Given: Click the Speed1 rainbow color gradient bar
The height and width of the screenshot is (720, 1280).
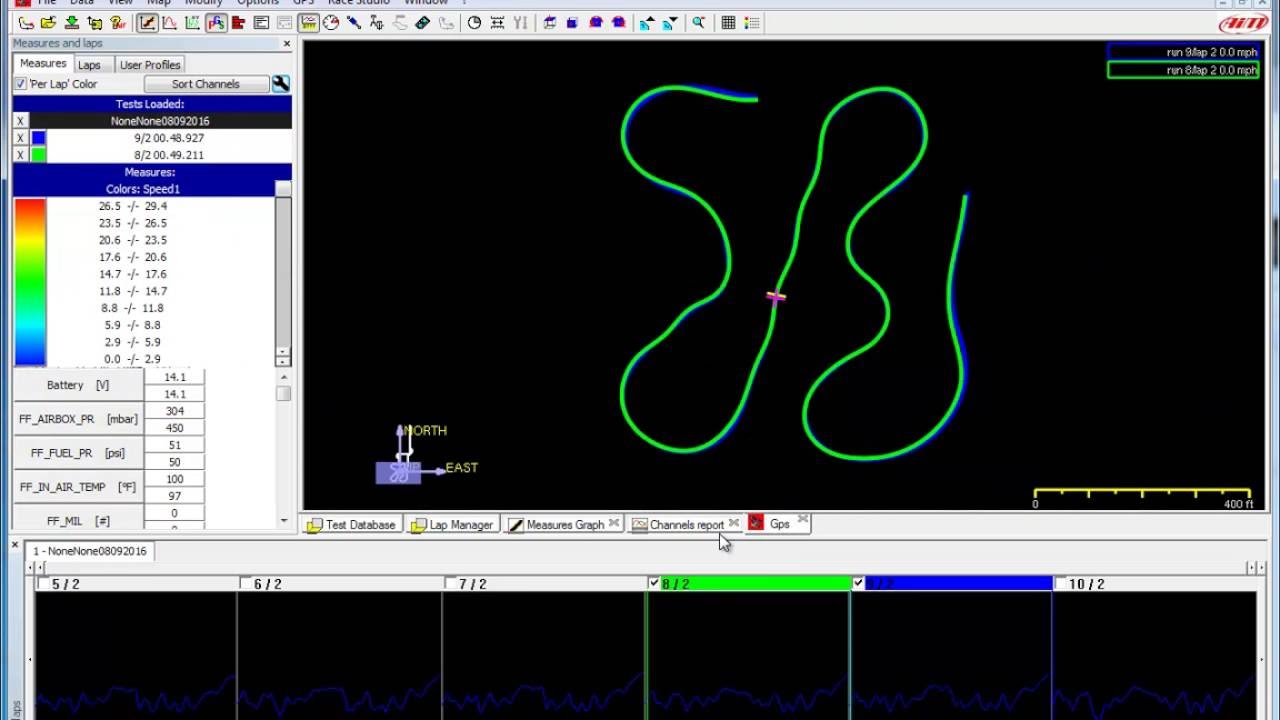Looking at the screenshot, I should 30,282.
